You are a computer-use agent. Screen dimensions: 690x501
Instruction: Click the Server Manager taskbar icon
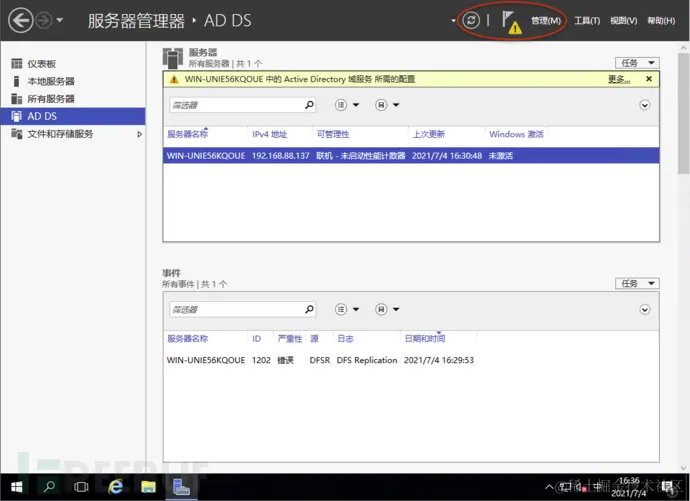pos(181,487)
